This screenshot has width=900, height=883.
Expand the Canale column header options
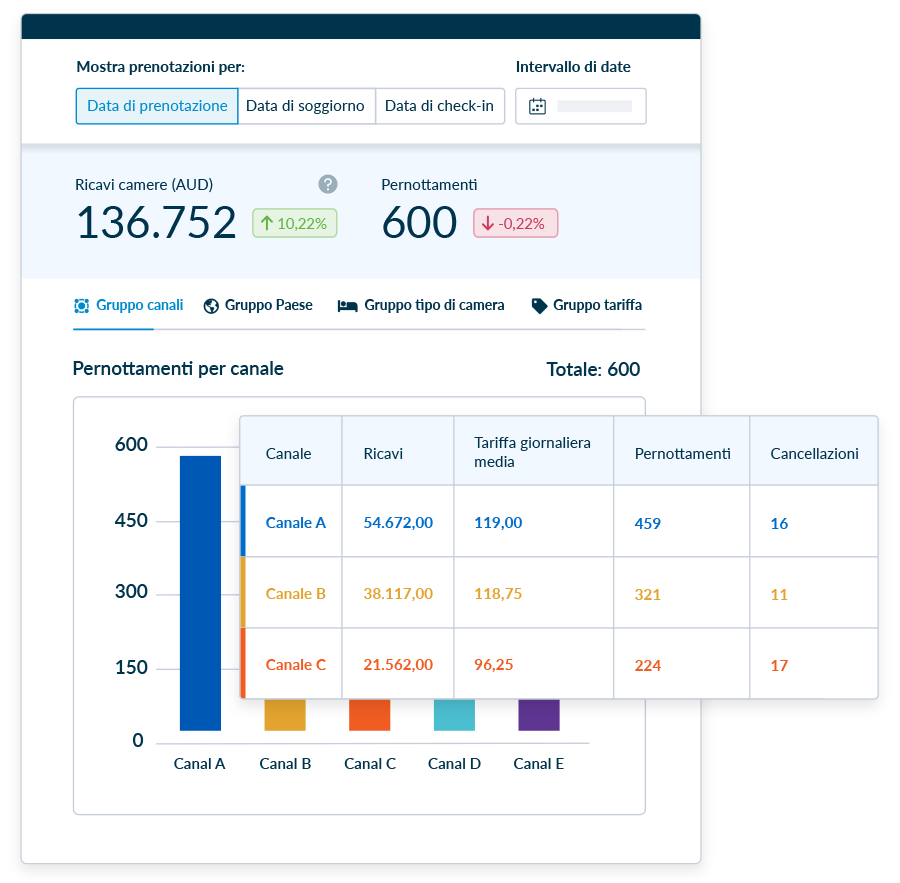(x=290, y=452)
